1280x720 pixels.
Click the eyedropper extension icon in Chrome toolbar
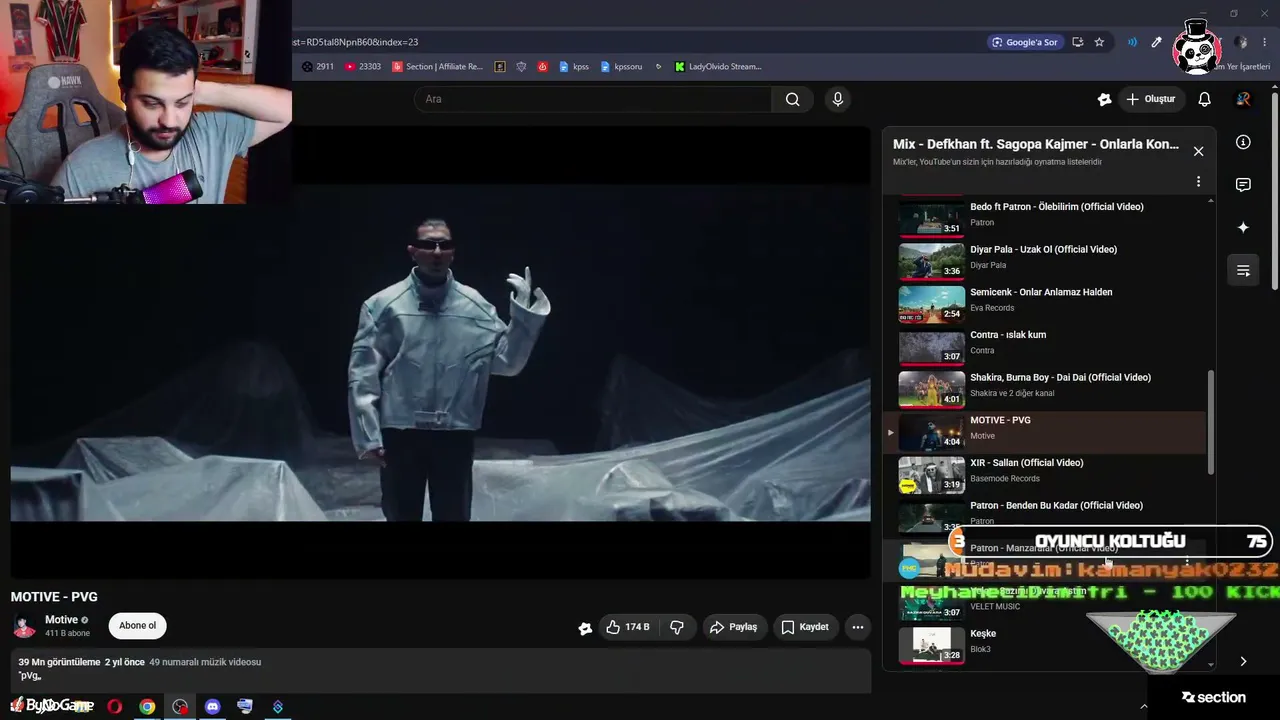click(x=1156, y=42)
